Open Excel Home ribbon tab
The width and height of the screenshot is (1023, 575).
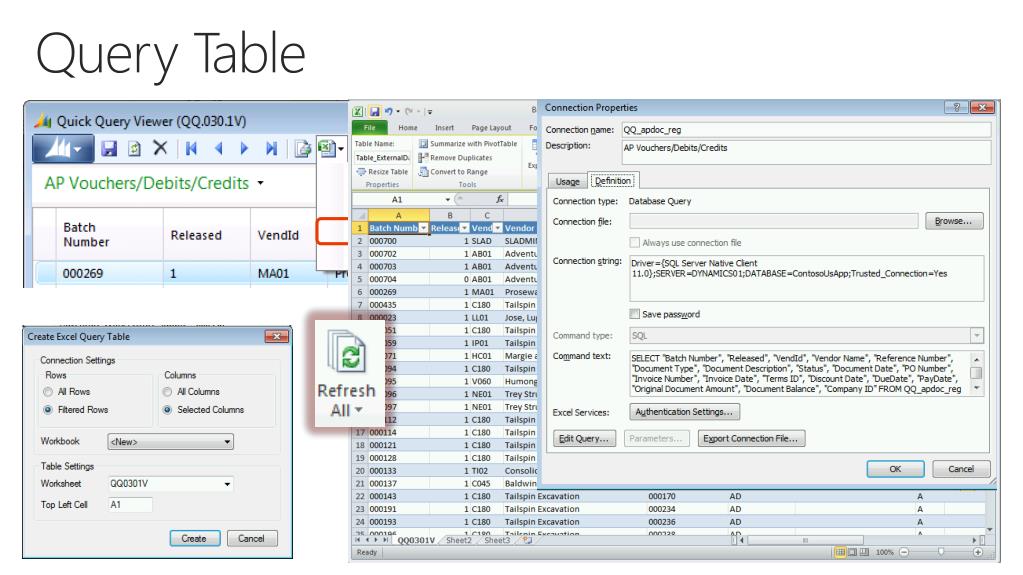coord(408,128)
